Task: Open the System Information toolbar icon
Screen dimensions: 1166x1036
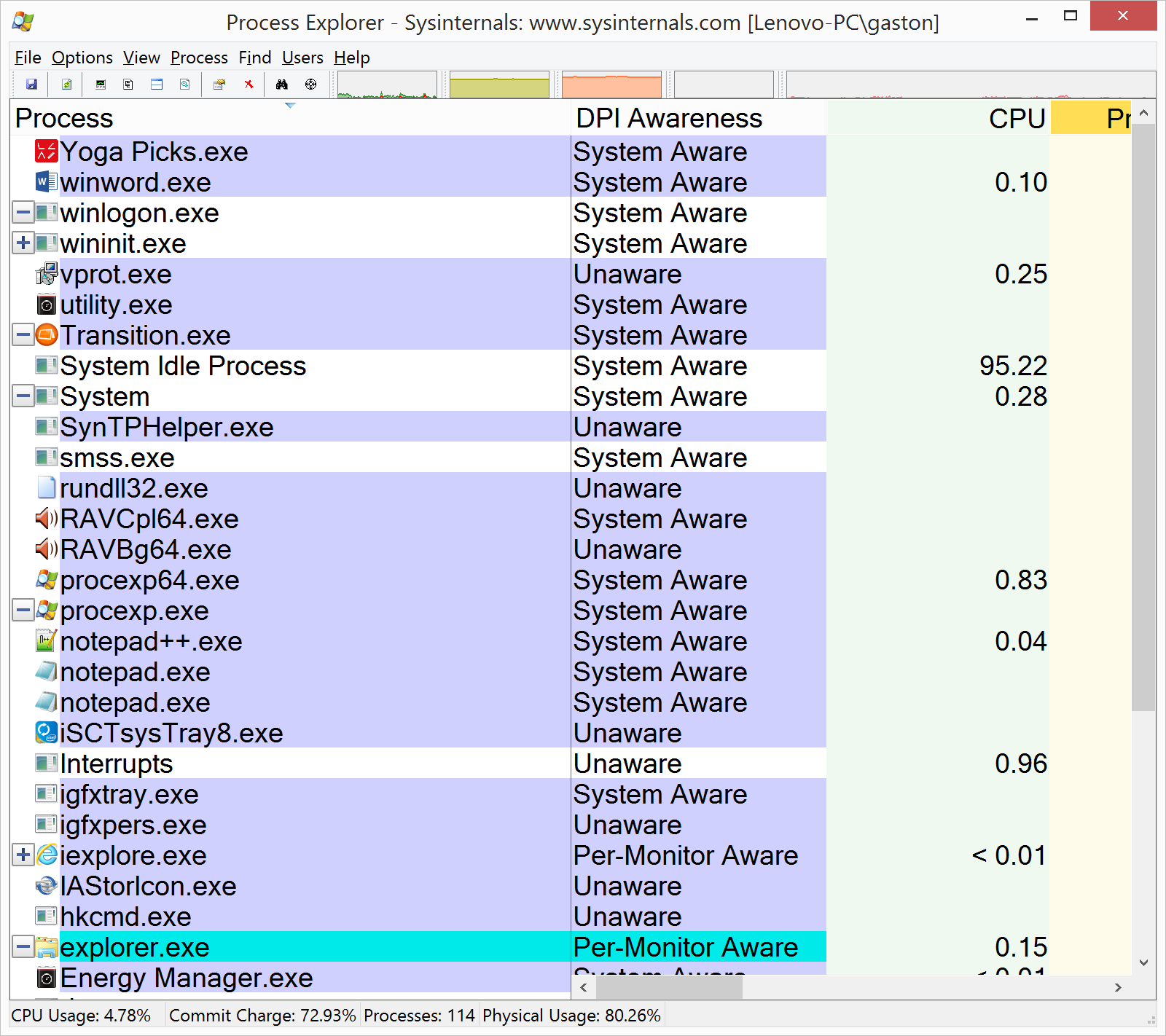Action: [101, 85]
